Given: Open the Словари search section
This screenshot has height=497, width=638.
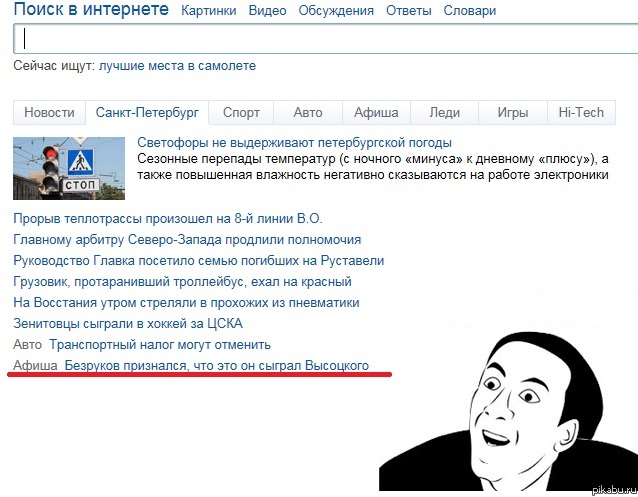Looking at the screenshot, I should (470, 10).
